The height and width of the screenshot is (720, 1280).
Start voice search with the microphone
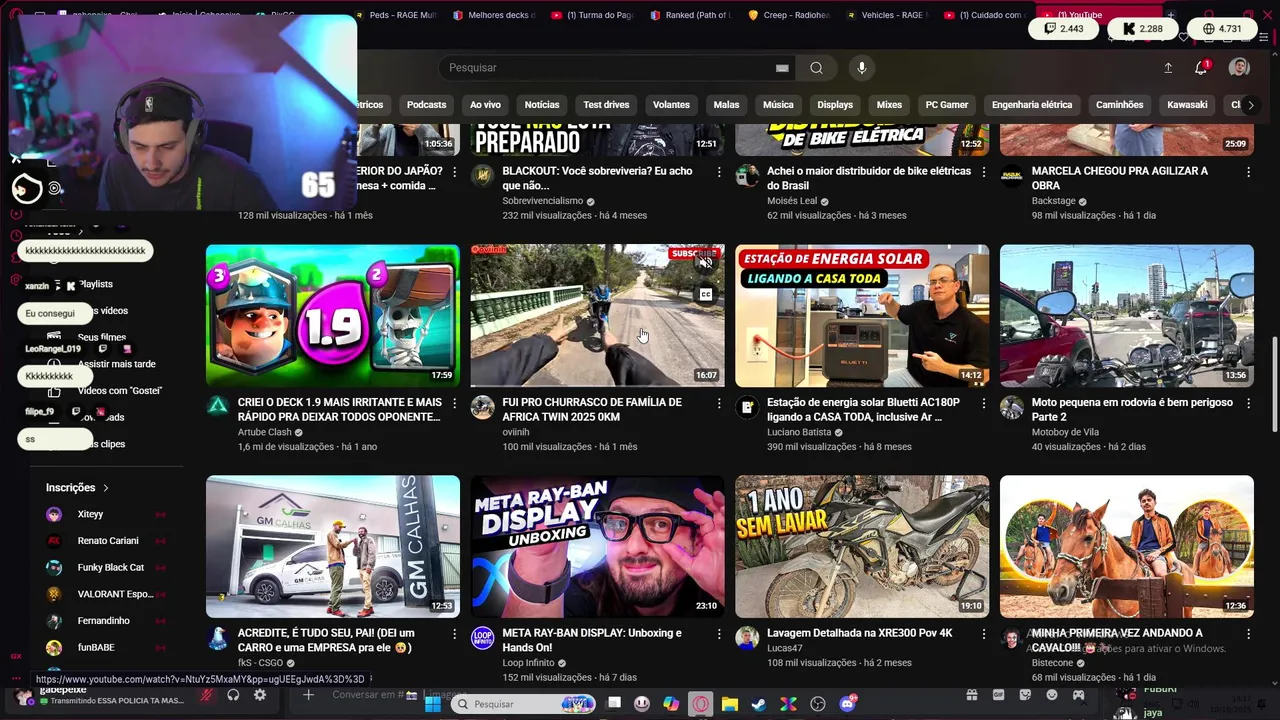point(862,68)
